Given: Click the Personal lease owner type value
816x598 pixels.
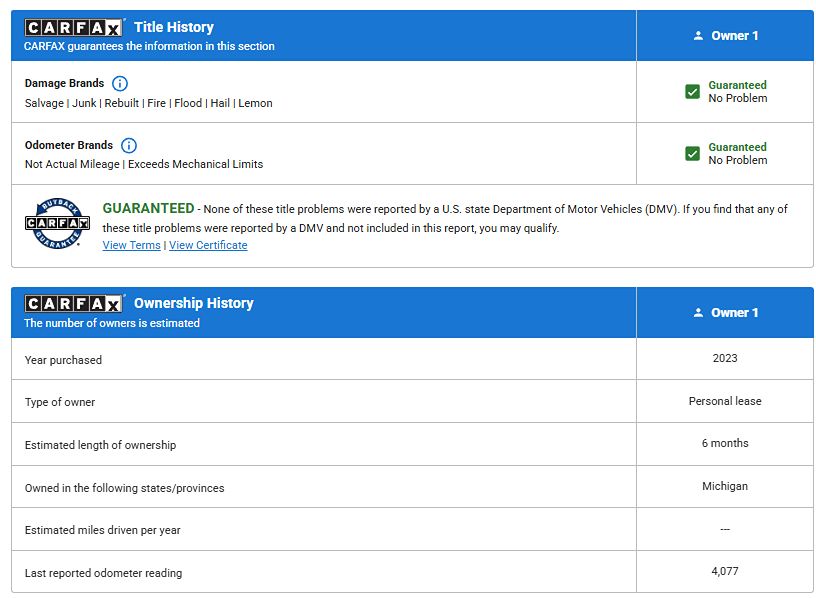Looking at the screenshot, I should coord(725,401).
